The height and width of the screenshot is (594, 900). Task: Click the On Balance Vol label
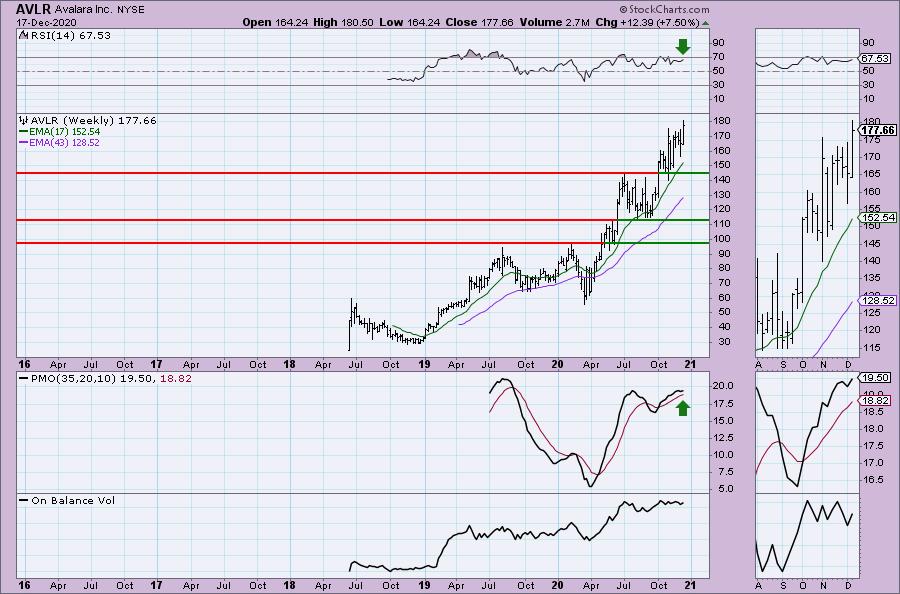click(x=73, y=500)
